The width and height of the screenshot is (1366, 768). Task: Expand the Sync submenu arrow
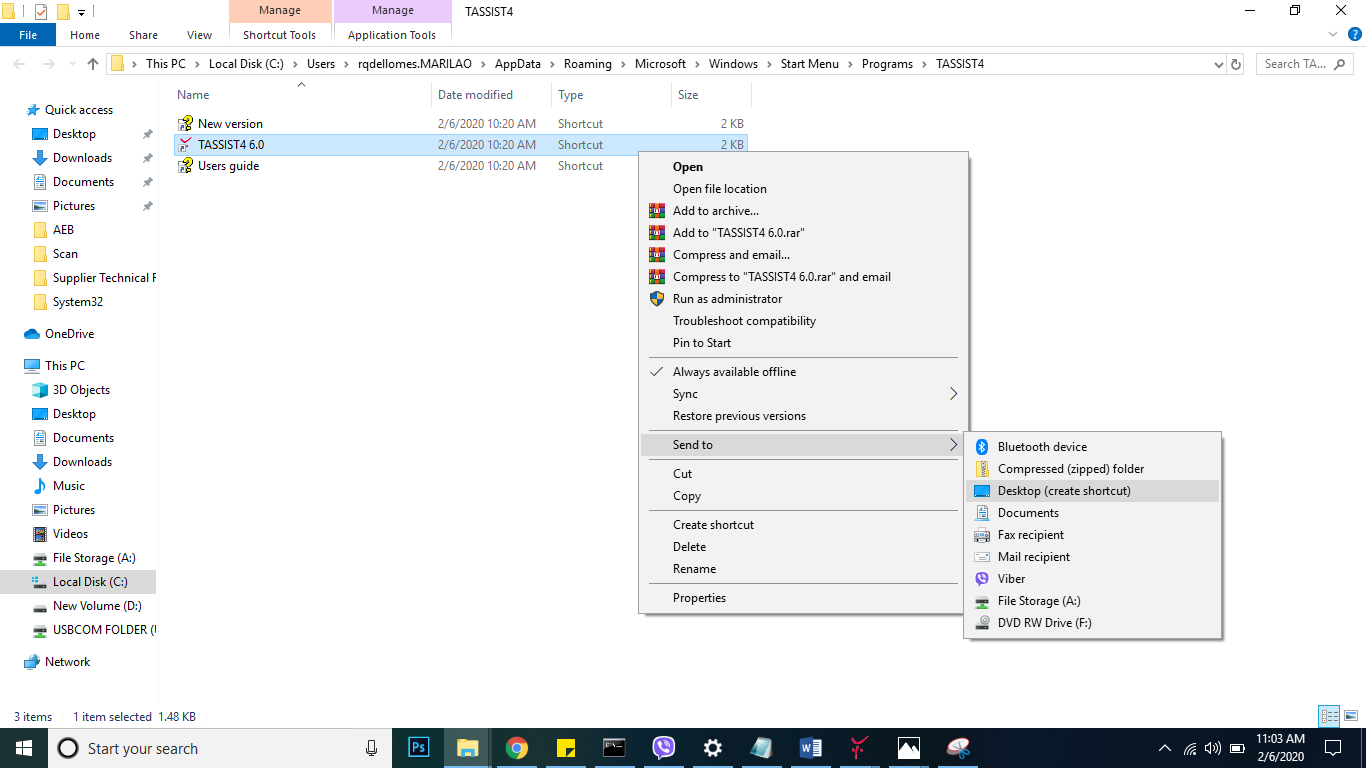[953, 394]
